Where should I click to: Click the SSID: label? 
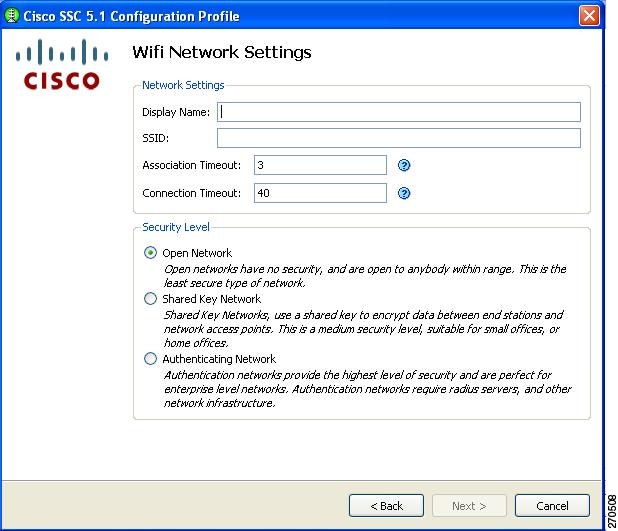click(x=155, y=138)
